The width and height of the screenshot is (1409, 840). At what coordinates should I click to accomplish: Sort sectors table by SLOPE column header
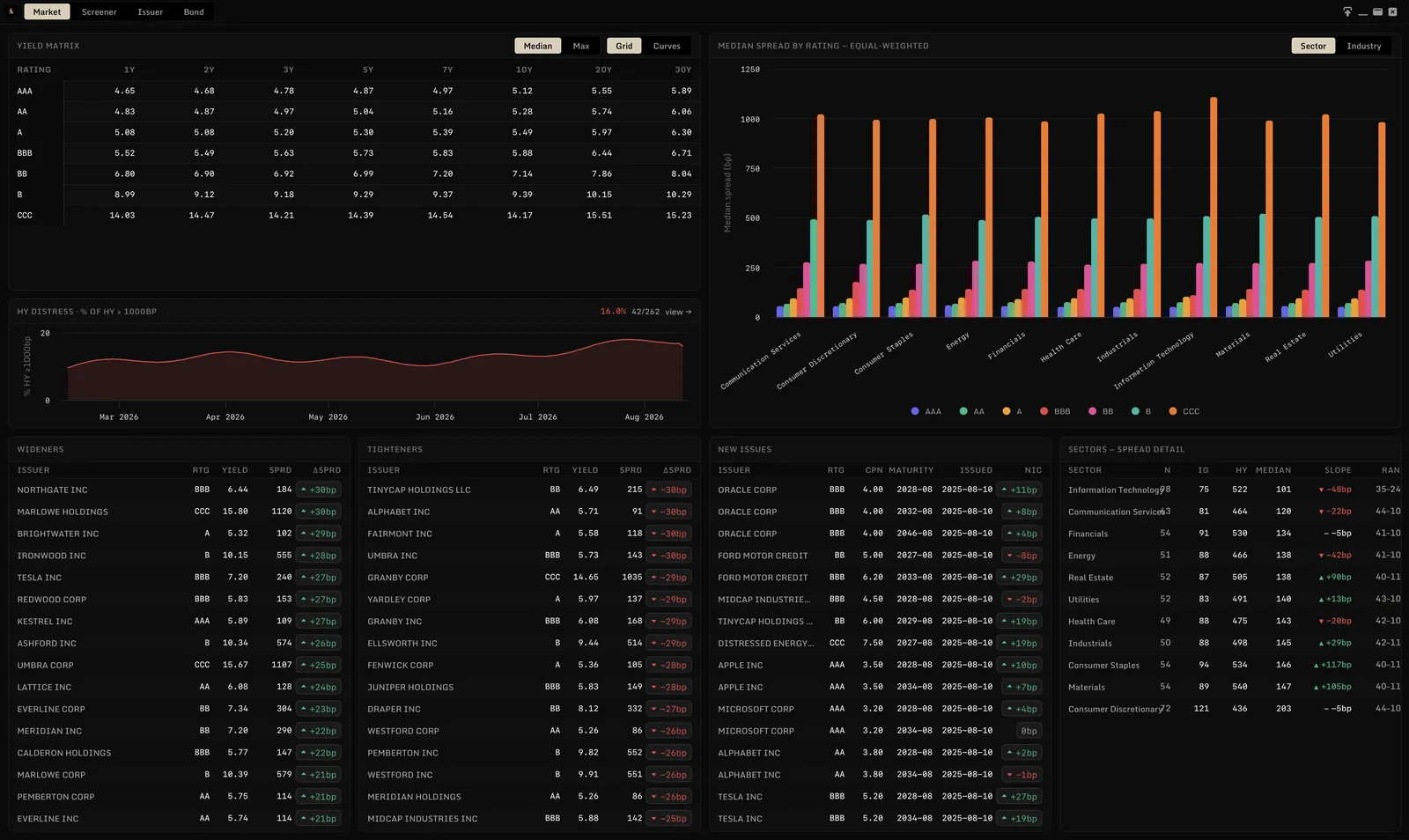click(x=1338, y=470)
